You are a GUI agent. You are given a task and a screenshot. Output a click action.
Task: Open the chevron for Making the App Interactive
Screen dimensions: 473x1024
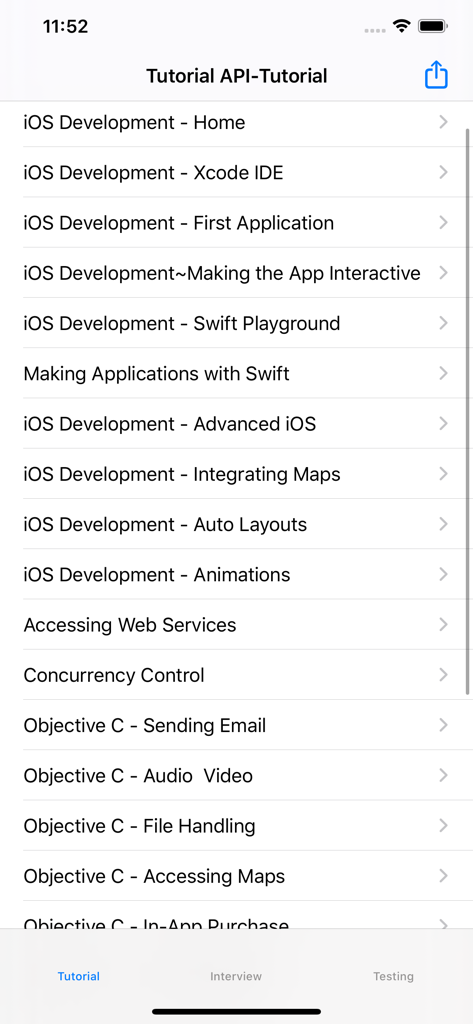[444, 273]
